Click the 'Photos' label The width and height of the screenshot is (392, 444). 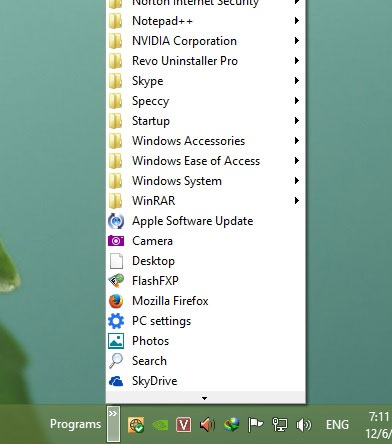151,341
